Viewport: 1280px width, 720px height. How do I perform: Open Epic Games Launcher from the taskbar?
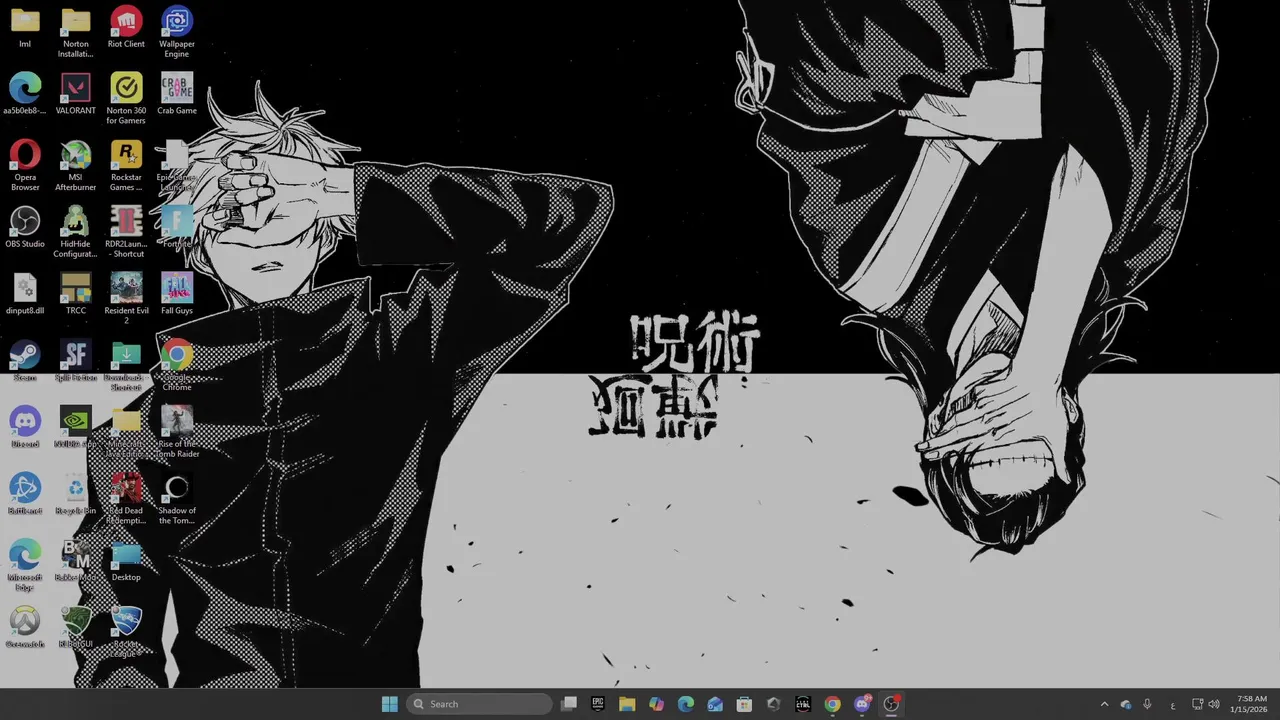pyautogui.click(x=598, y=704)
